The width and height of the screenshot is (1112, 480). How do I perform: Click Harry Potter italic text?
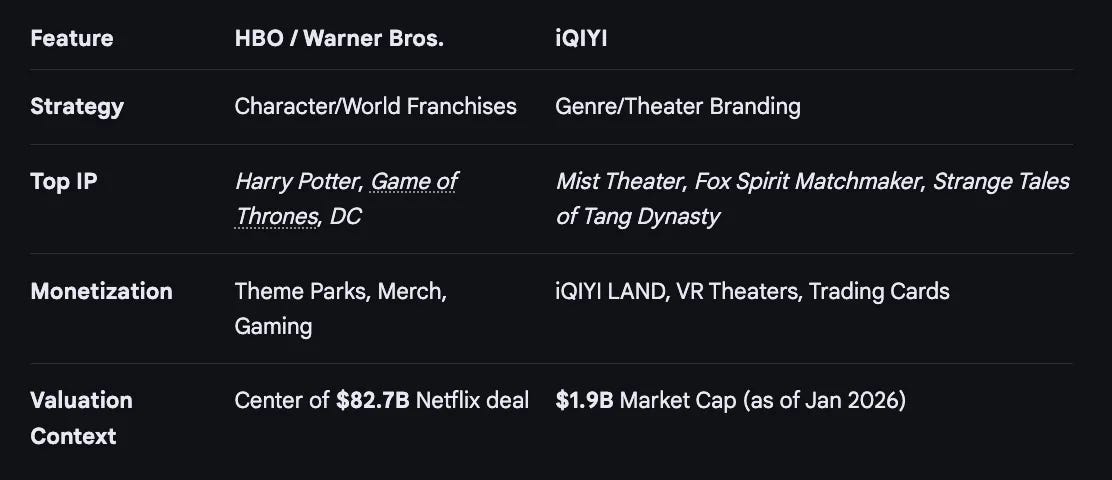[299, 182]
